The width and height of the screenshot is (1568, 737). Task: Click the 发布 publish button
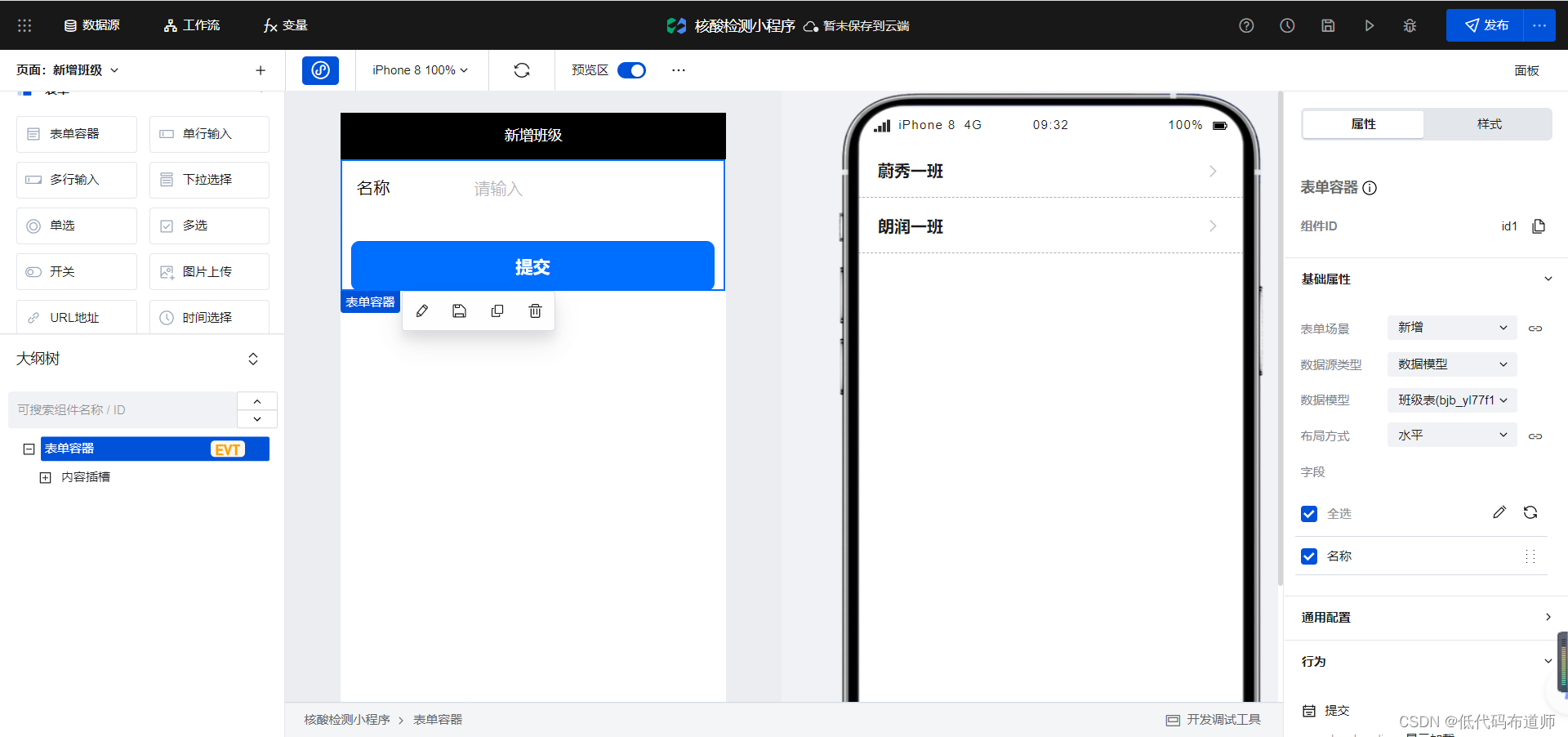[x=1486, y=25]
